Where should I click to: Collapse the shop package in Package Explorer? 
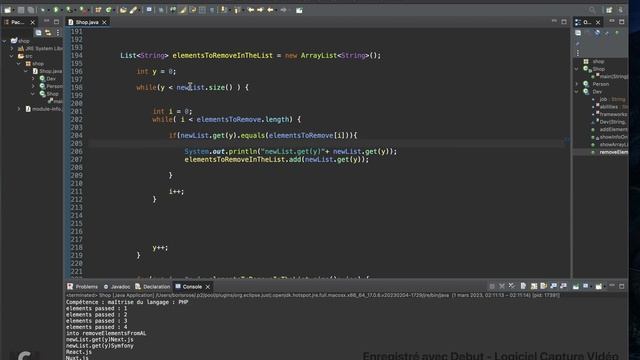click(x=19, y=64)
